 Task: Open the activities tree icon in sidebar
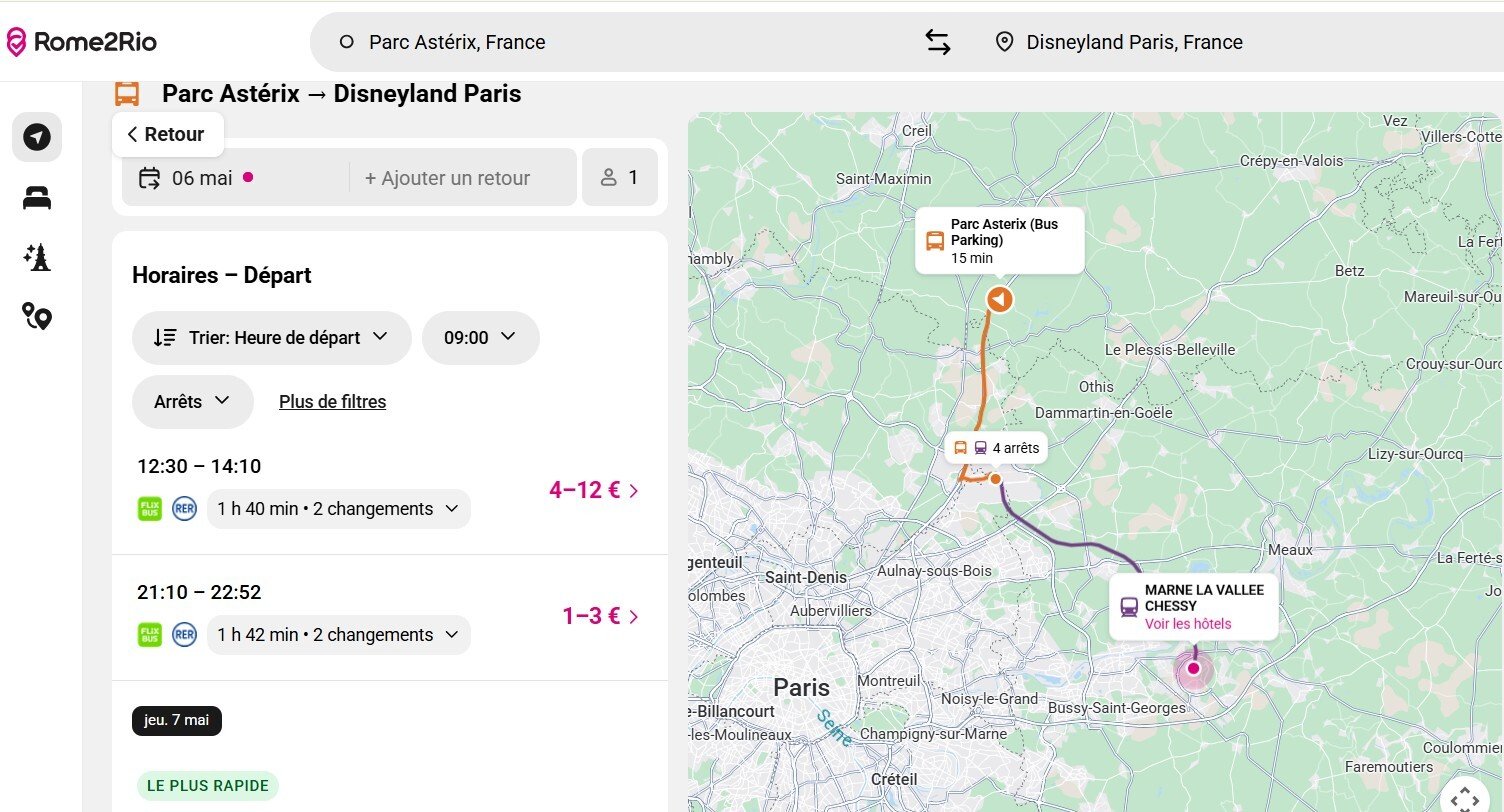click(x=37, y=258)
